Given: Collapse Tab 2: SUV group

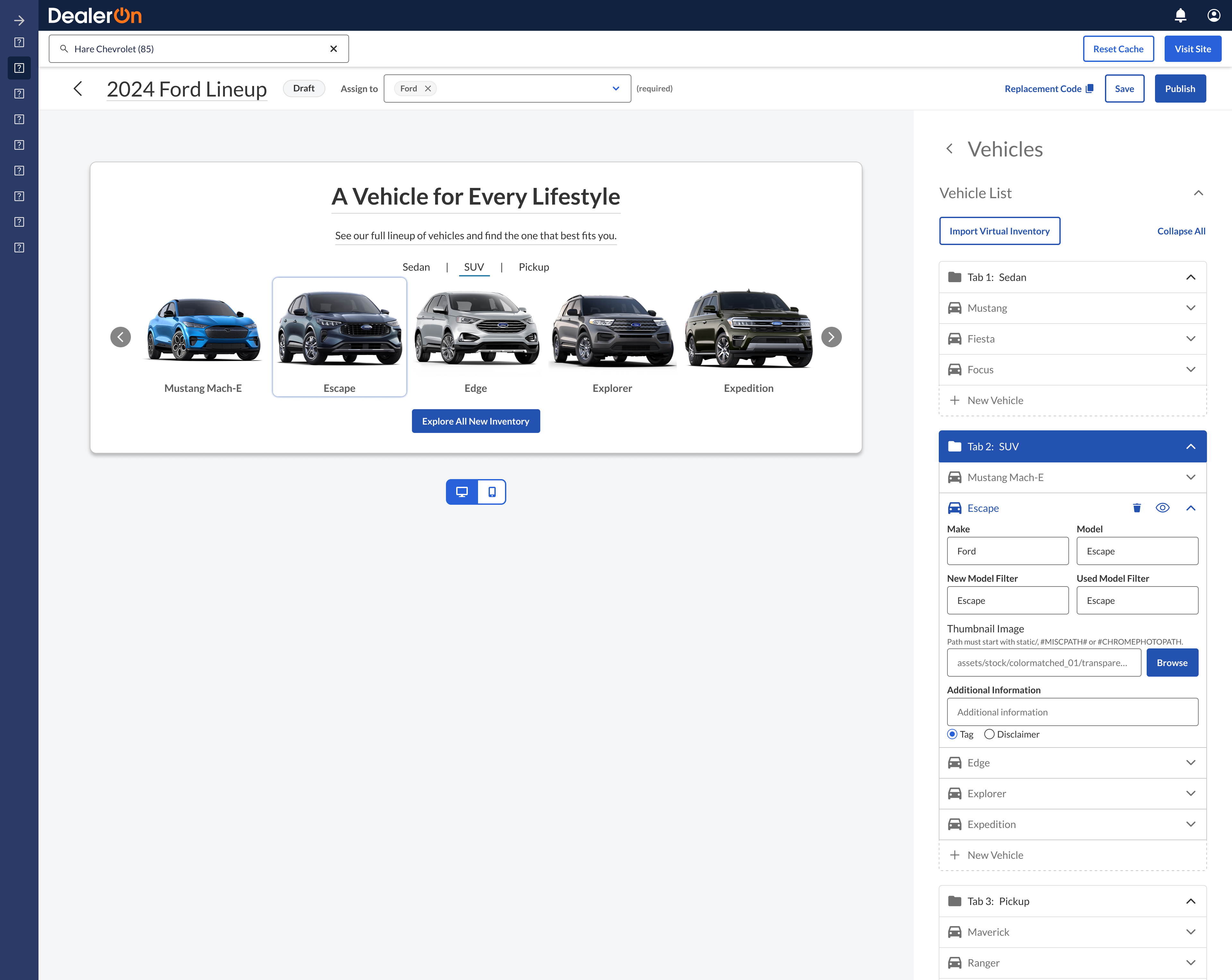Looking at the screenshot, I should click(1190, 447).
